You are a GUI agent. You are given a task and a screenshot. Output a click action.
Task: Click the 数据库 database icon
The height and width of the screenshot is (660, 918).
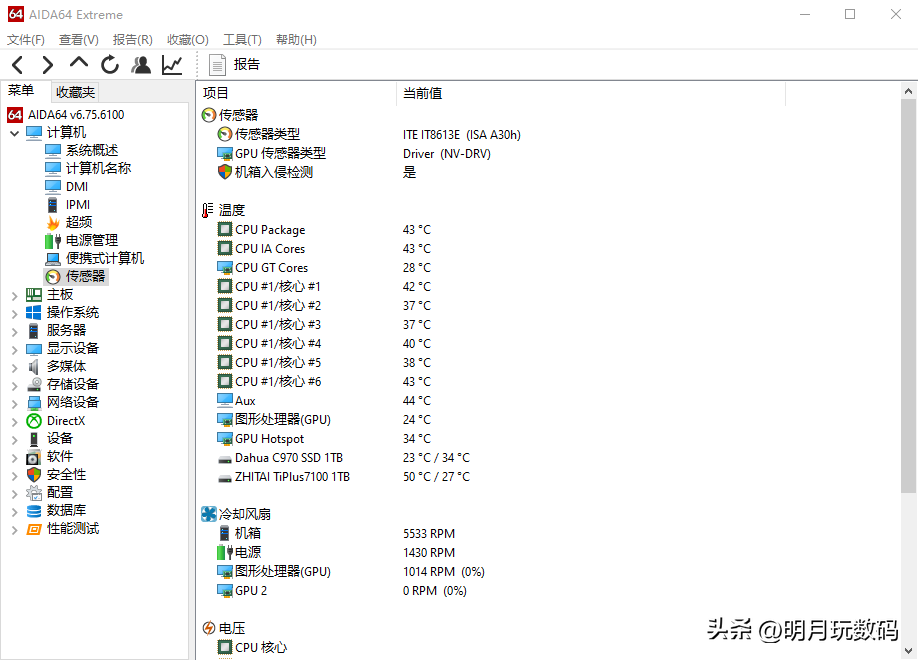(x=34, y=511)
